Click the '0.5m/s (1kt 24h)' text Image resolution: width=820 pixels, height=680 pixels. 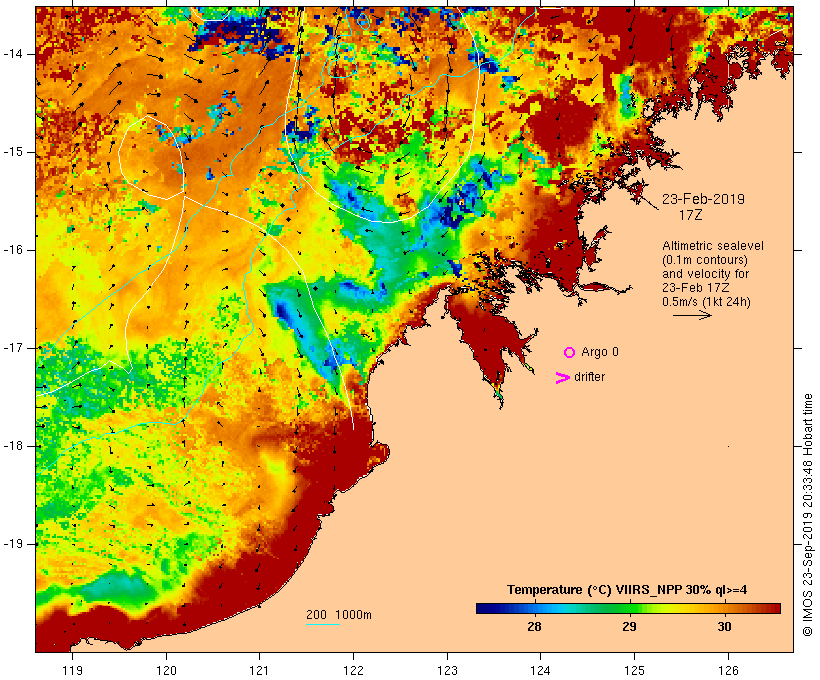click(x=707, y=302)
